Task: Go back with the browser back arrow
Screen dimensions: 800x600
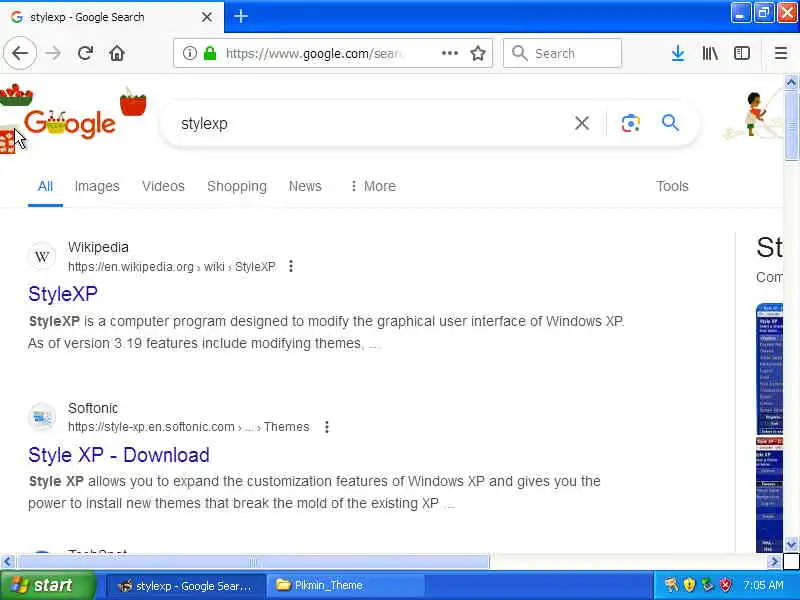Action: coord(20,53)
